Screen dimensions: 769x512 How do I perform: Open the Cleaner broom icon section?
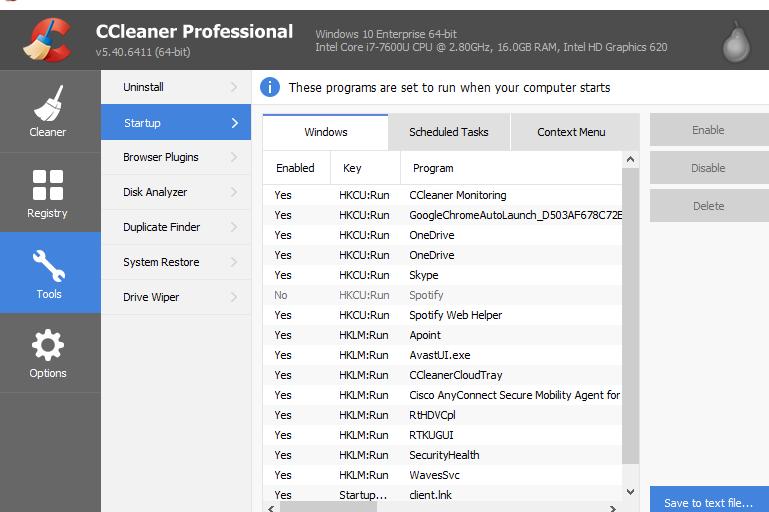click(x=48, y=110)
